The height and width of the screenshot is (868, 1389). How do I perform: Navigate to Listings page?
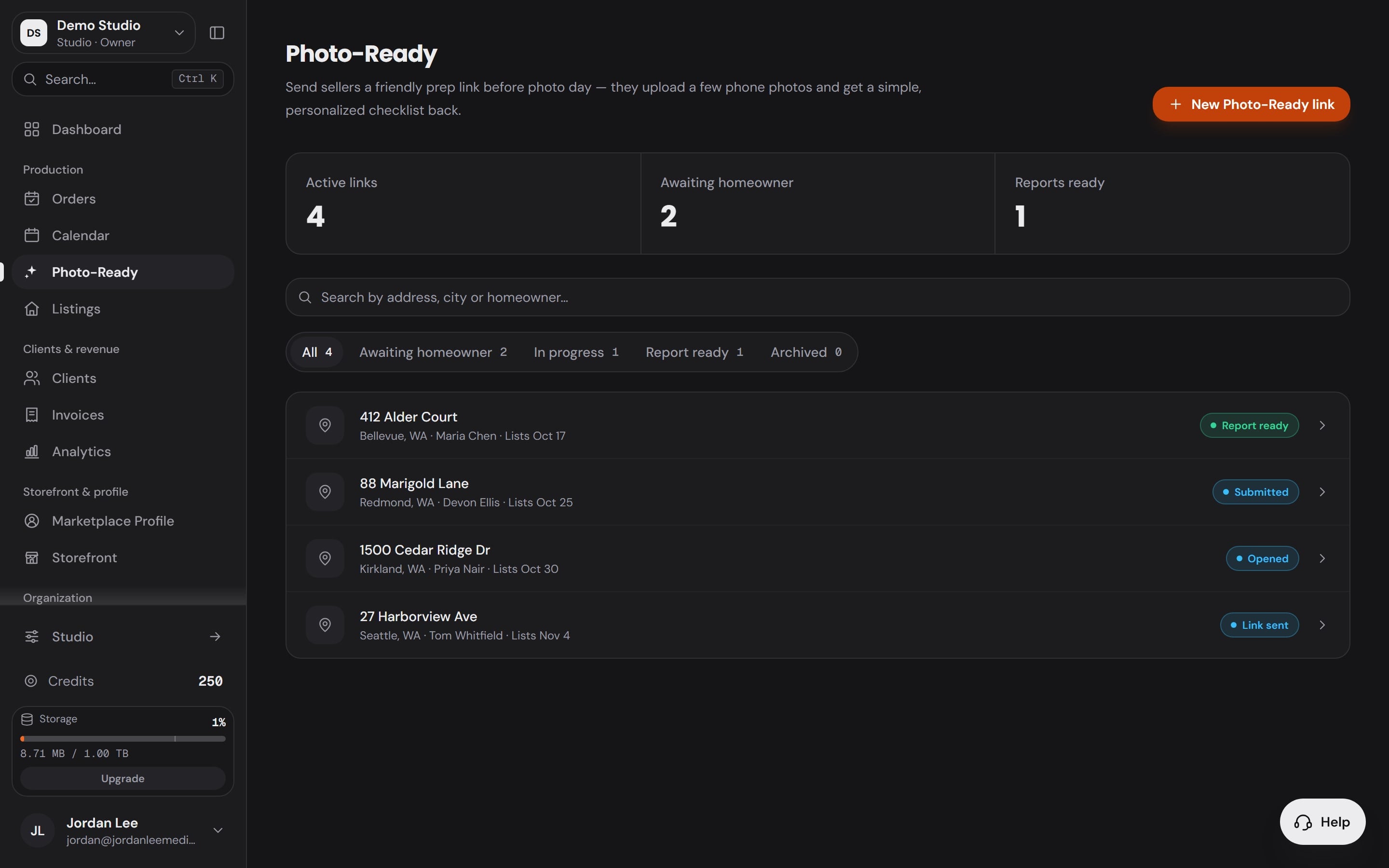coord(123,308)
